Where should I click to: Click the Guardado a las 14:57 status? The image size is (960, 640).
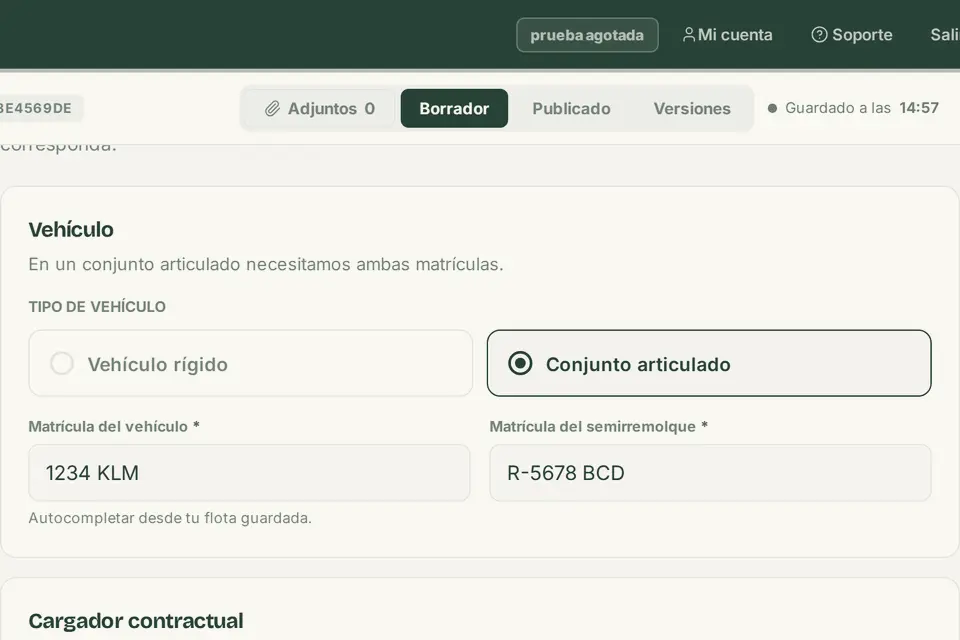(853, 108)
